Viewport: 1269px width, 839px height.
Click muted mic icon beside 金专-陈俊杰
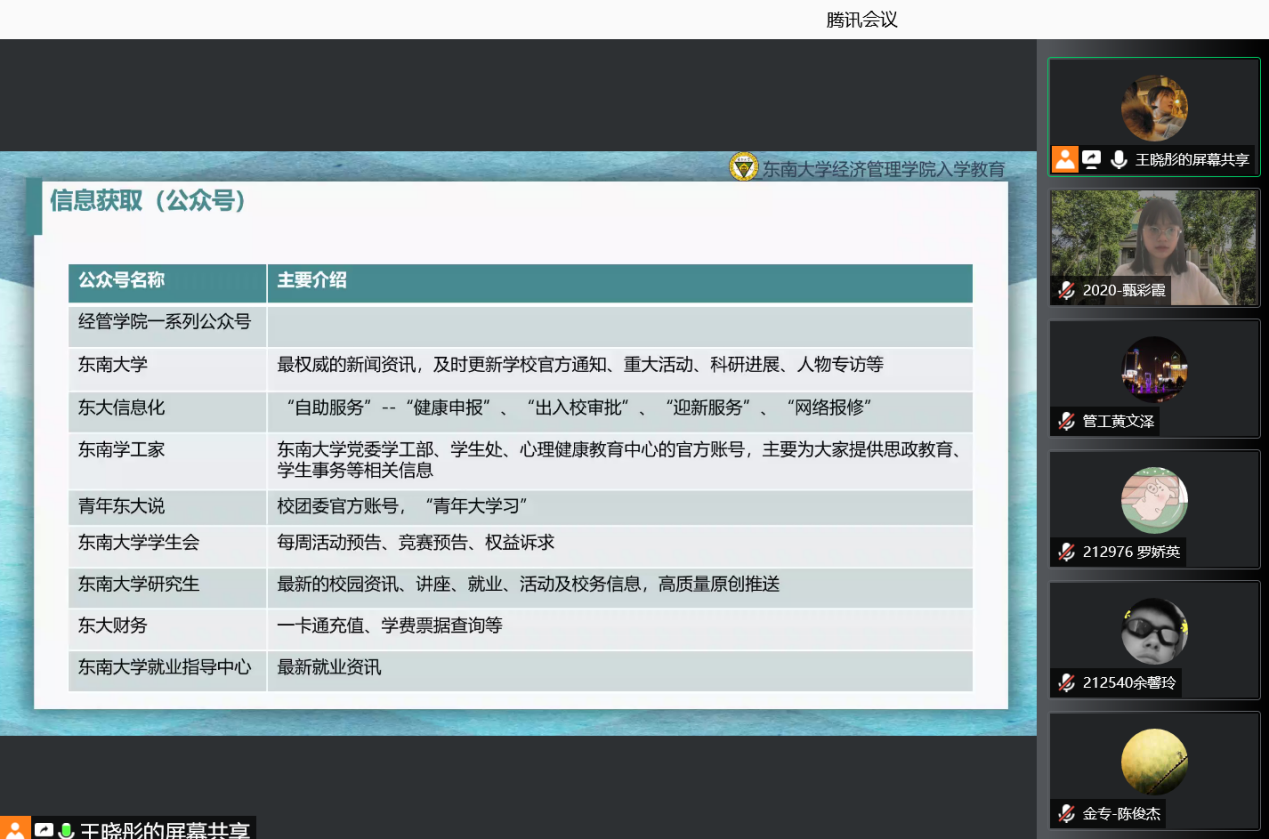pyautogui.click(x=1067, y=814)
